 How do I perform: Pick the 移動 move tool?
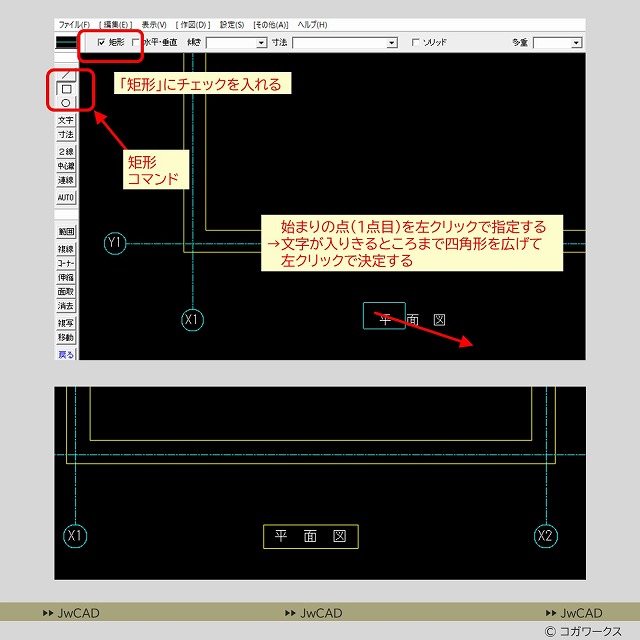66,338
